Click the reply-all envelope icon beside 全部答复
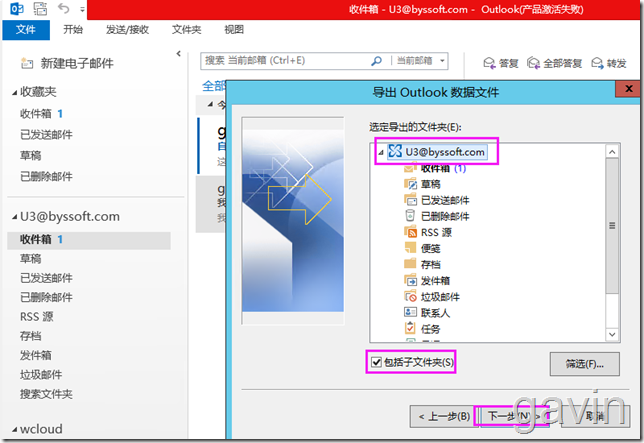The width and height of the screenshot is (644, 443). (x=534, y=63)
